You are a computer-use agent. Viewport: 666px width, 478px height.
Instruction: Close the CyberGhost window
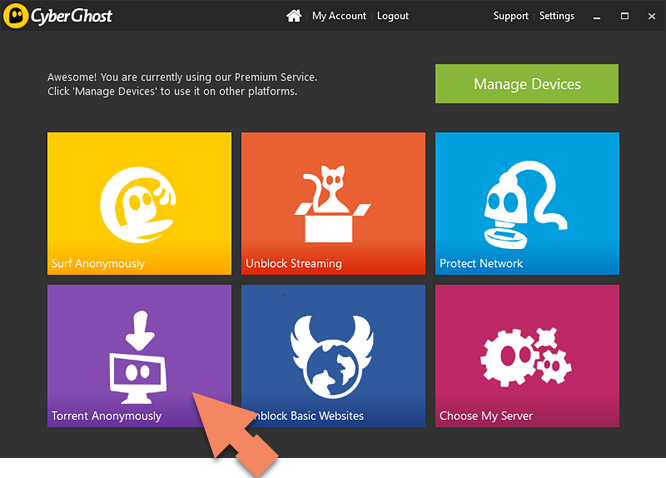652,16
